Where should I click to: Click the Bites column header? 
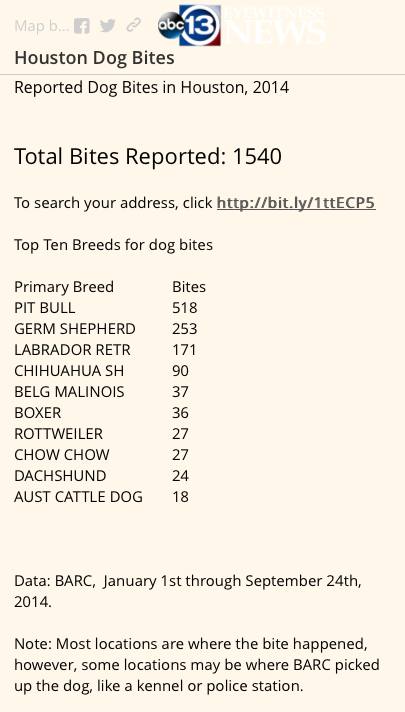click(x=189, y=287)
